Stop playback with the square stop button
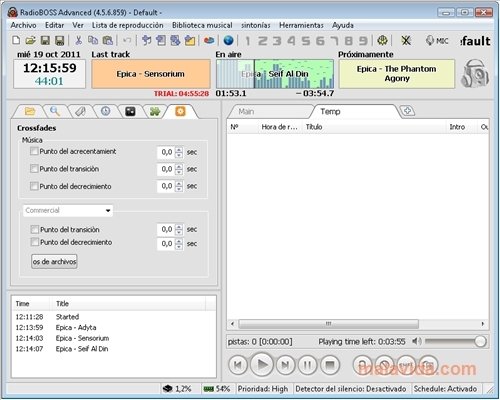The width and height of the screenshot is (500, 400). [330, 365]
